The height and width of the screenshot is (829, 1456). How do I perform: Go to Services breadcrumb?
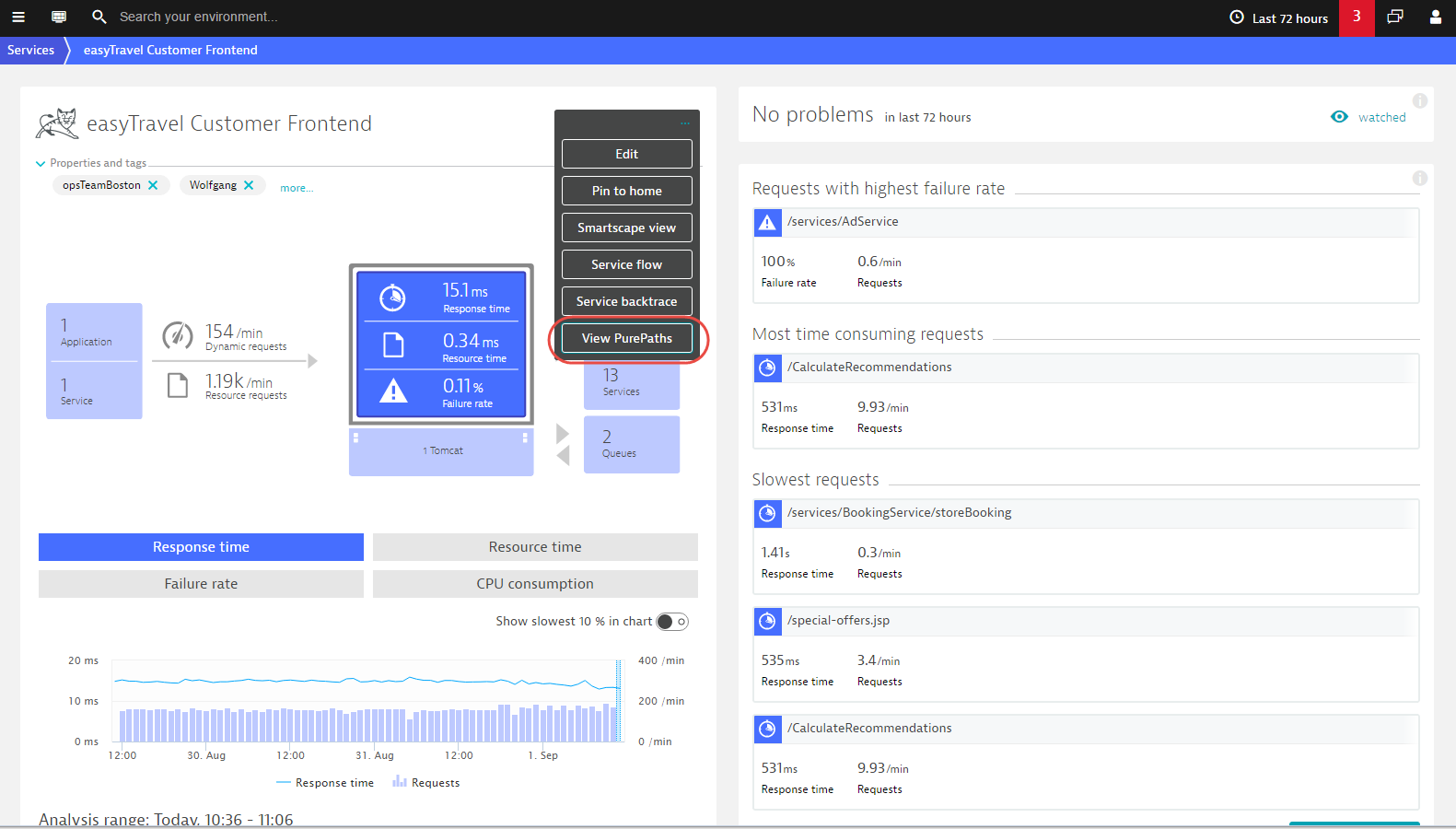(31, 50)
